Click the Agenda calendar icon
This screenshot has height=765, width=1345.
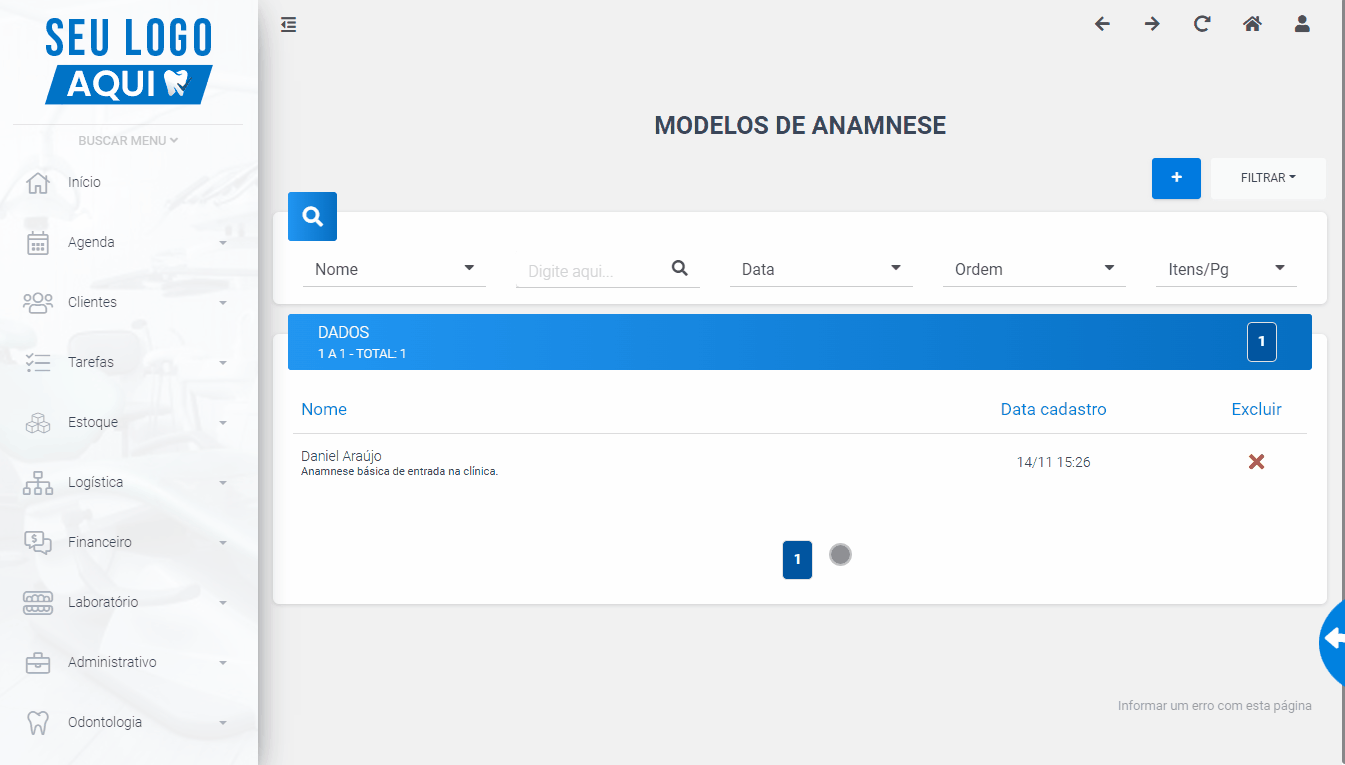[38, 242]
